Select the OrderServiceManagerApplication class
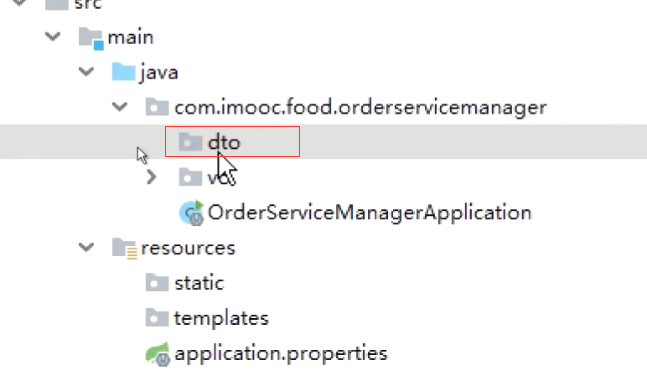The image size is (647, 375). point(369,213)
